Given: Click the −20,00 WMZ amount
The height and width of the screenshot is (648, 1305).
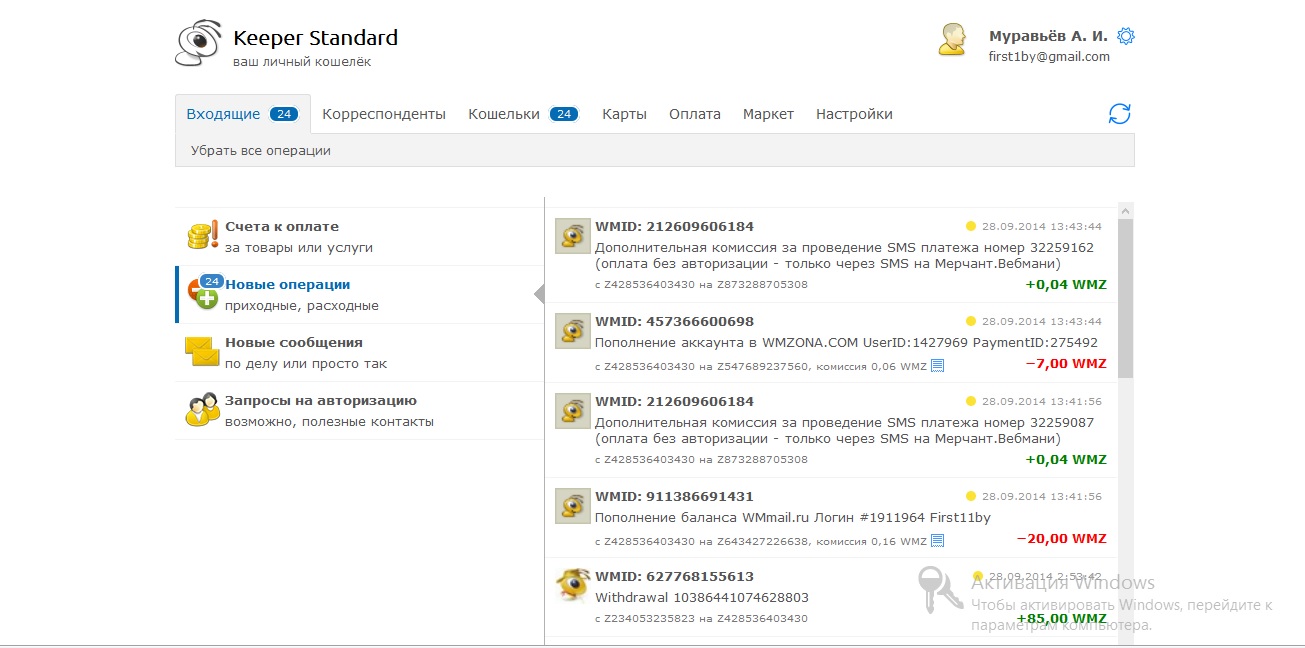Looking at the screenshot, I should [x=1061, y=539].
